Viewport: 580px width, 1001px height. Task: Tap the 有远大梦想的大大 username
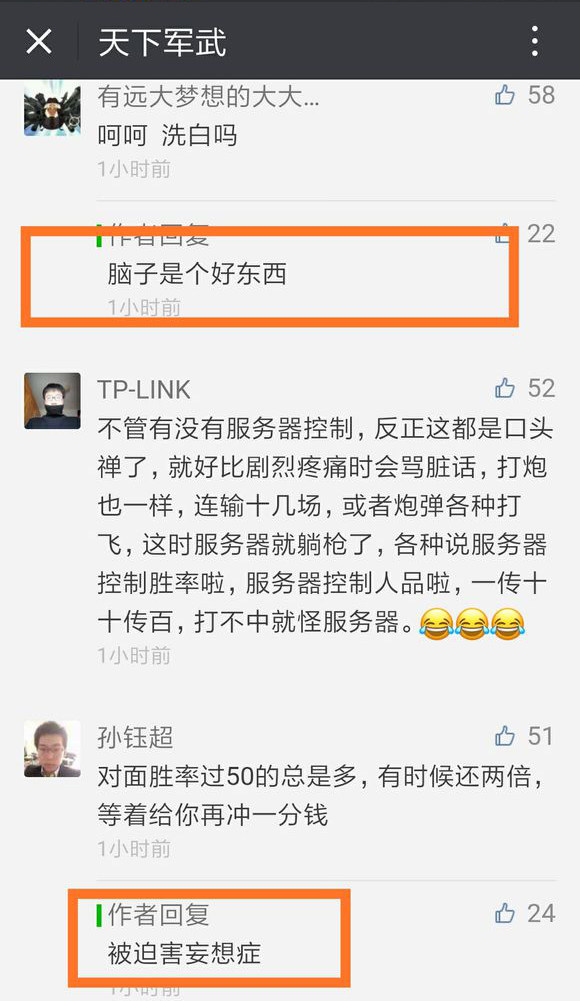(208, 96)
